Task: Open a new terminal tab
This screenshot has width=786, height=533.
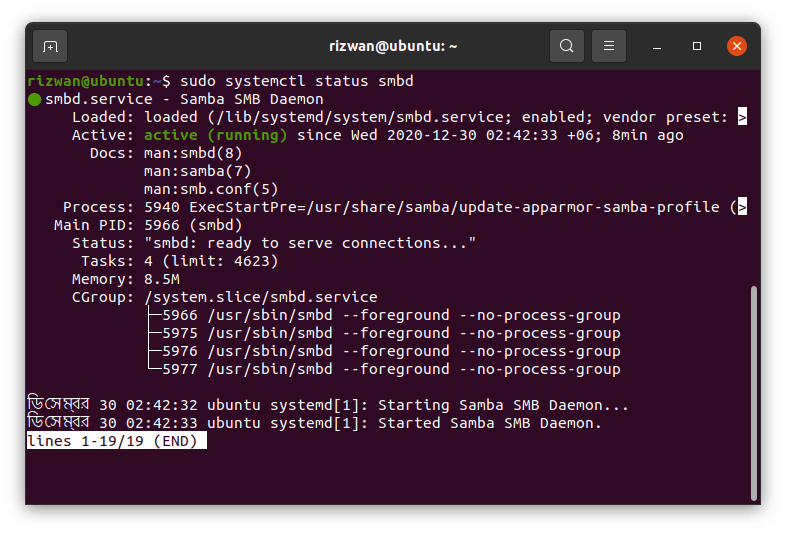Action: (50, 46)
